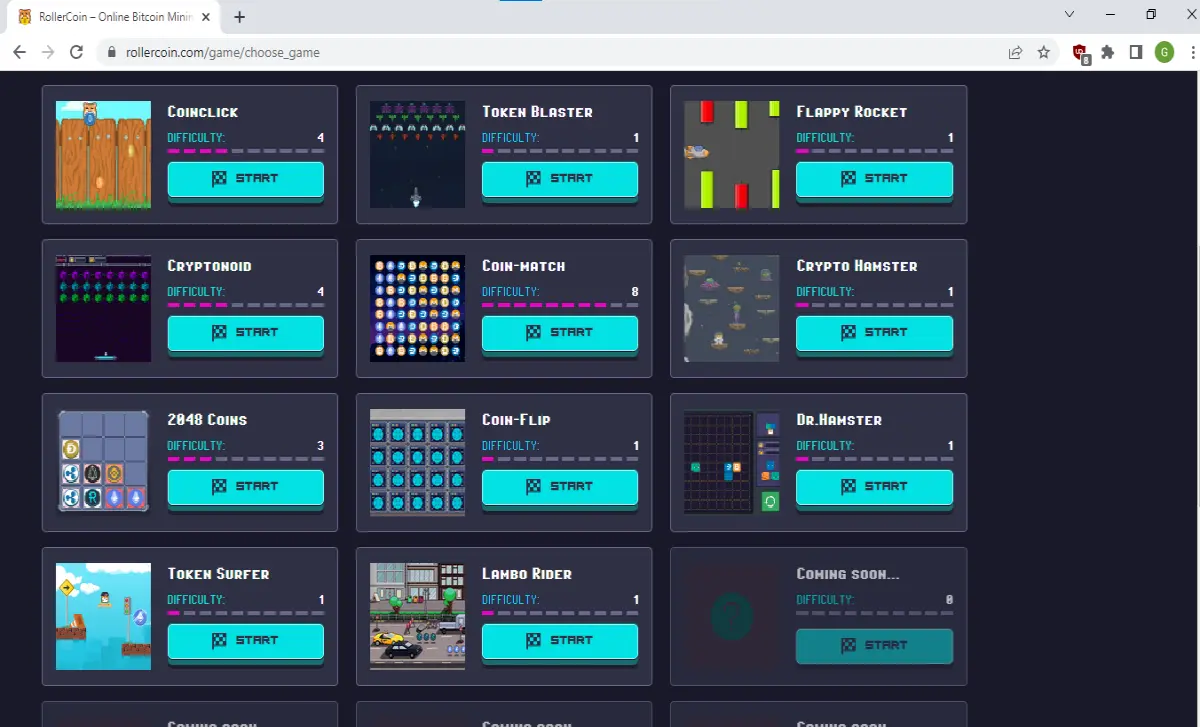Viewport: 1200px width, 727px height.
Task: Open the browser side panel
Action: coord(1136,52)
